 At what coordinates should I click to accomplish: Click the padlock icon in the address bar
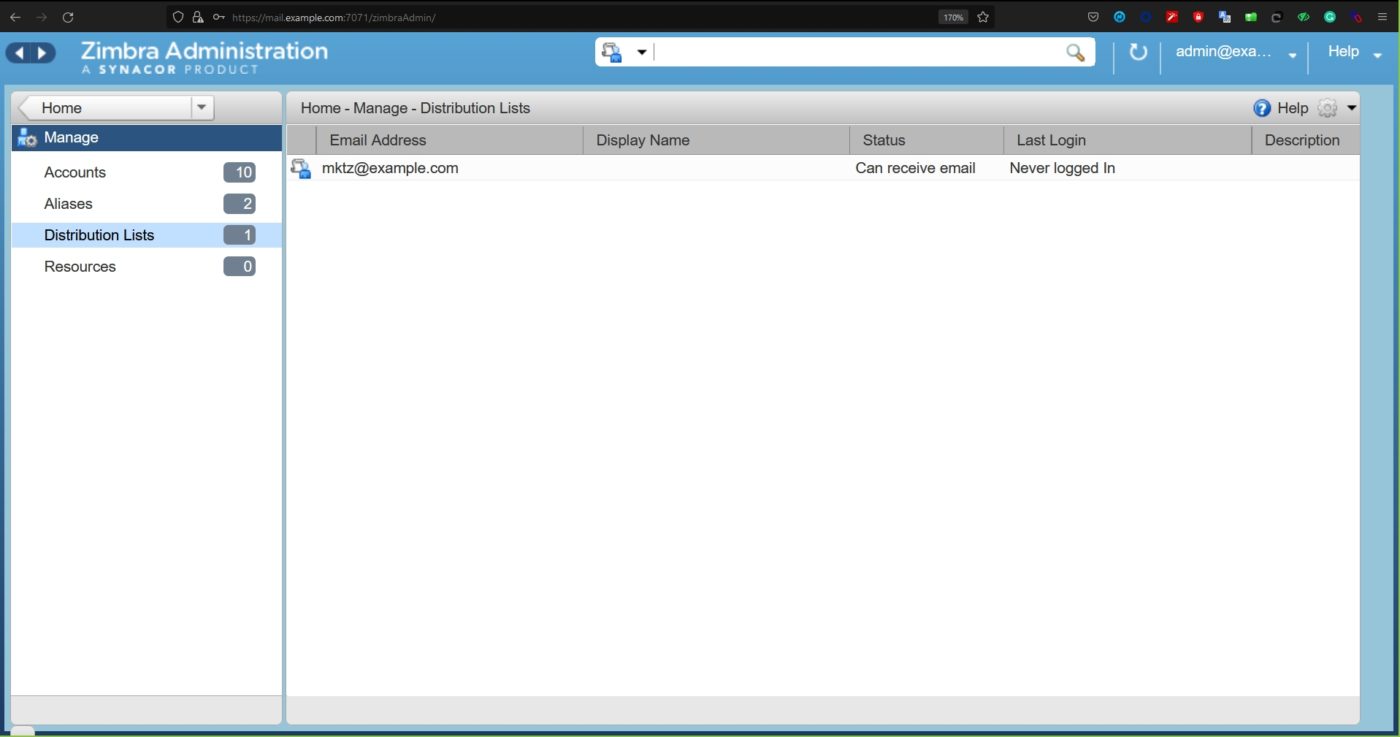coord(198,17)
